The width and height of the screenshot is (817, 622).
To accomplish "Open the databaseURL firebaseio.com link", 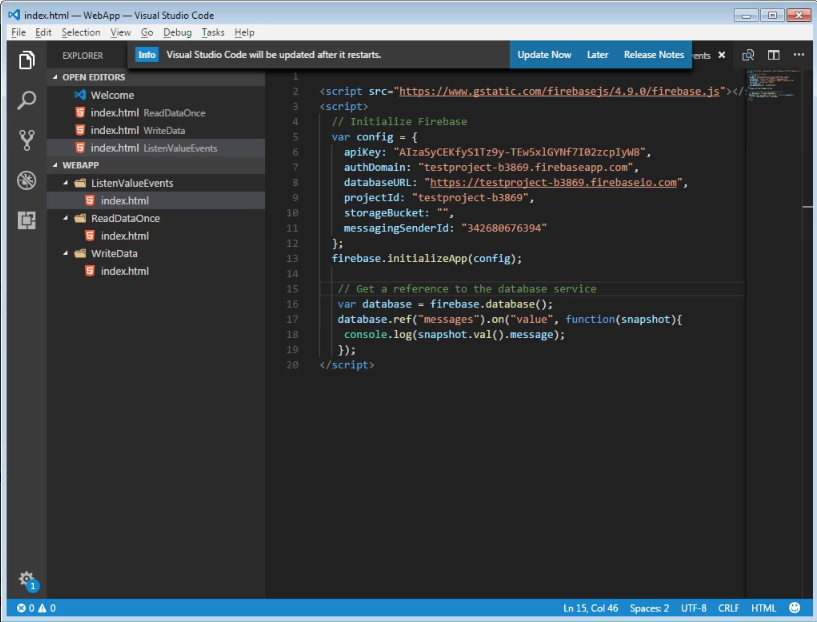I will pyautogui.click(x=553, y=182).
